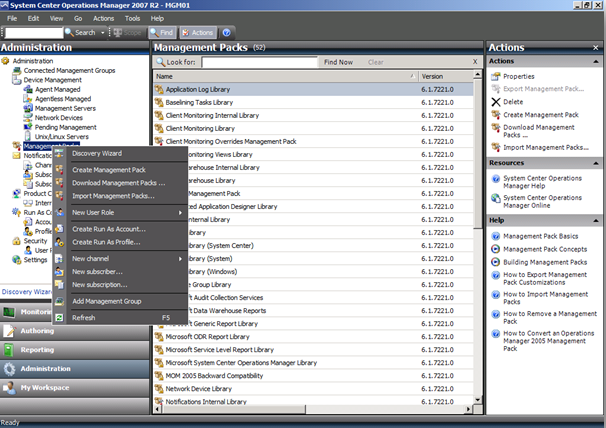Collapse the Help section chevron

[596, 220]
